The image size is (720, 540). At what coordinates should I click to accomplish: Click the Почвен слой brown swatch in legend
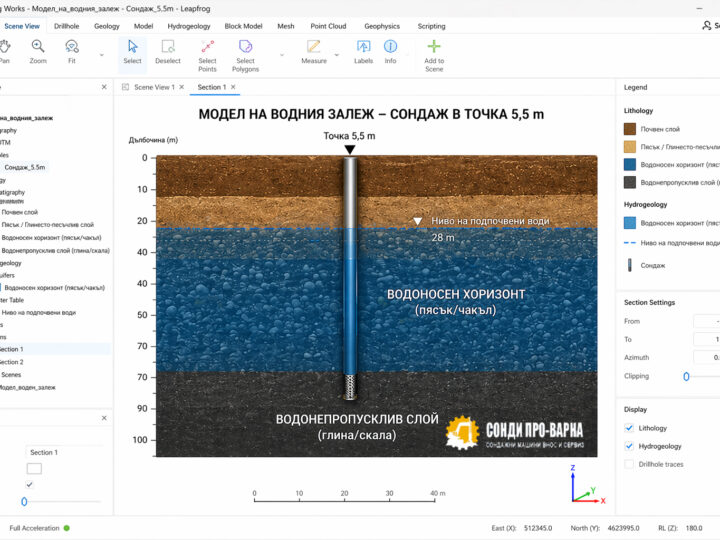[x=630, y=129]
